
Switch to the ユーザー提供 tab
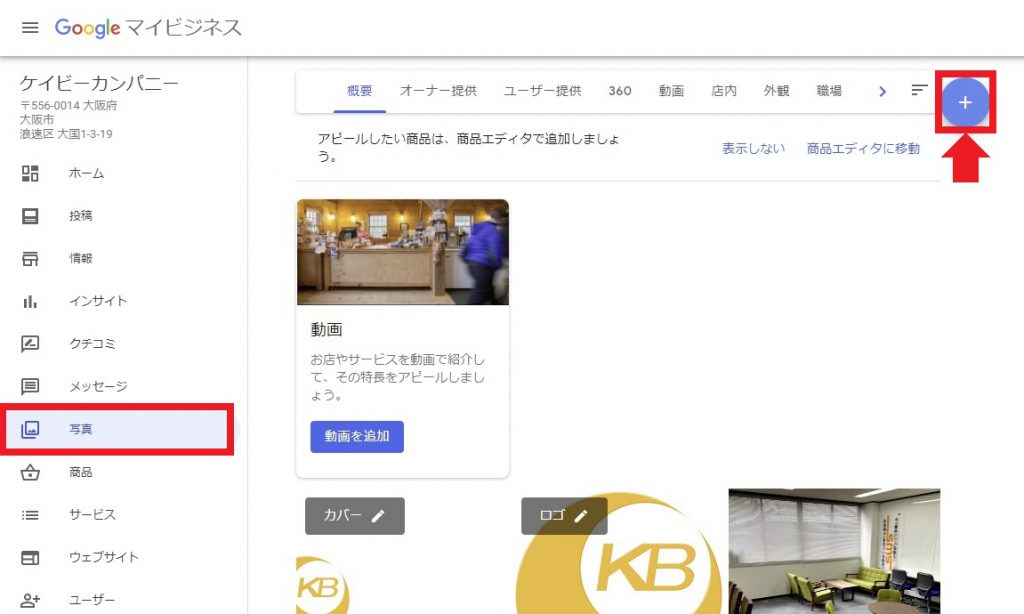tap(542, 91)
